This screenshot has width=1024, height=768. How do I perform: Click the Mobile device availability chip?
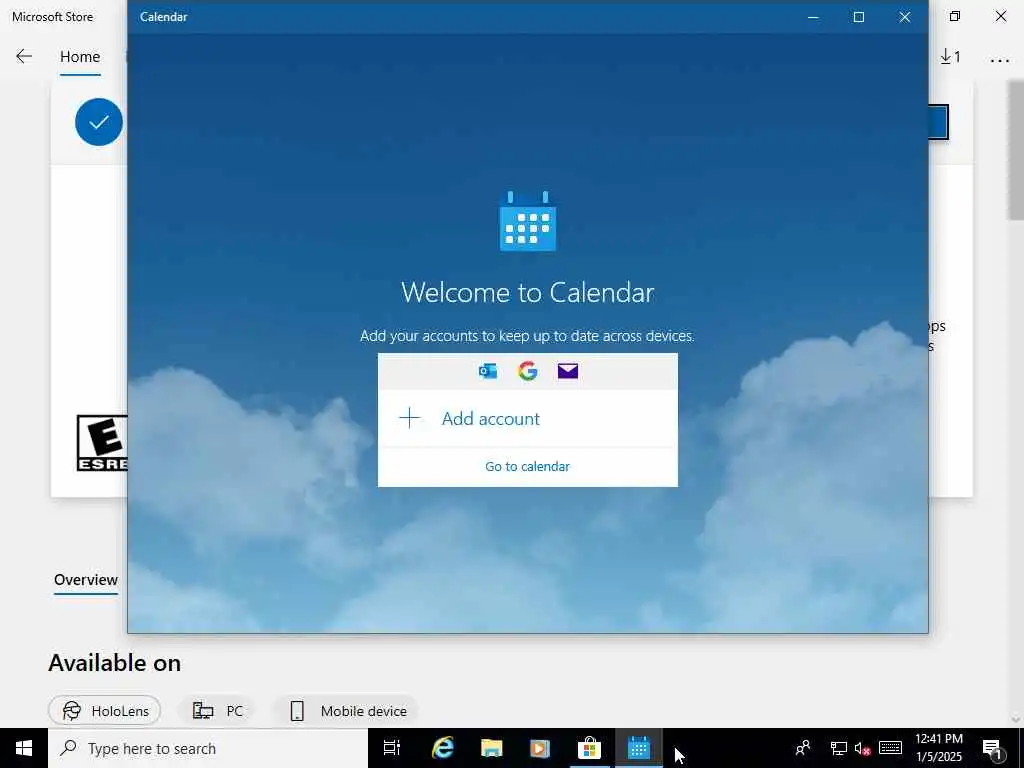click(348, 711)
